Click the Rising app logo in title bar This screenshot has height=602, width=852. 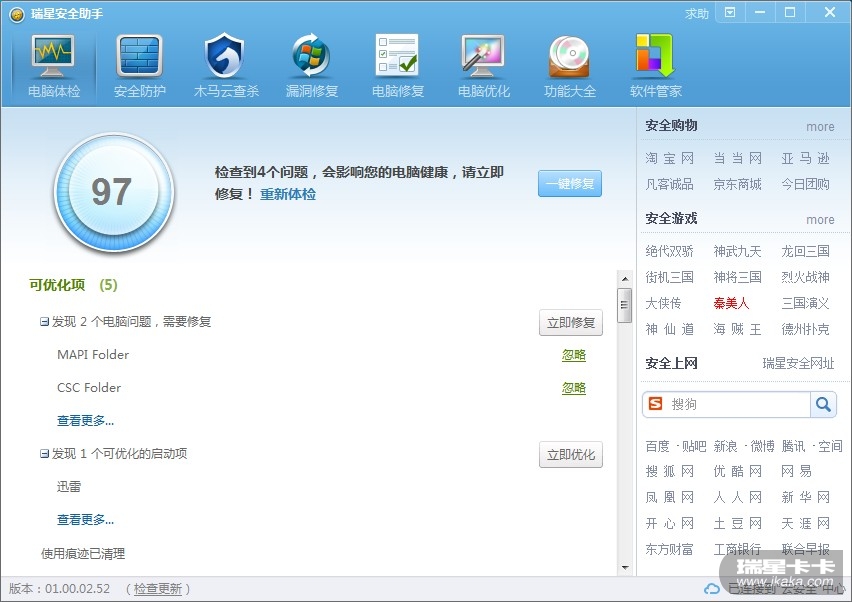point(17,15)
